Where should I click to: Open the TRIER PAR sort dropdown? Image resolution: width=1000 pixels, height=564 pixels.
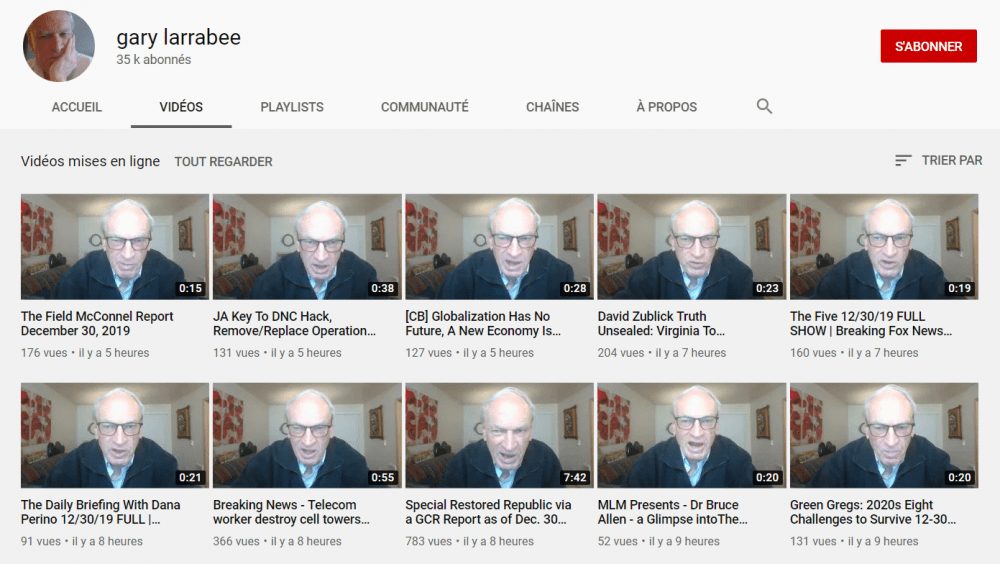point(939,160)
